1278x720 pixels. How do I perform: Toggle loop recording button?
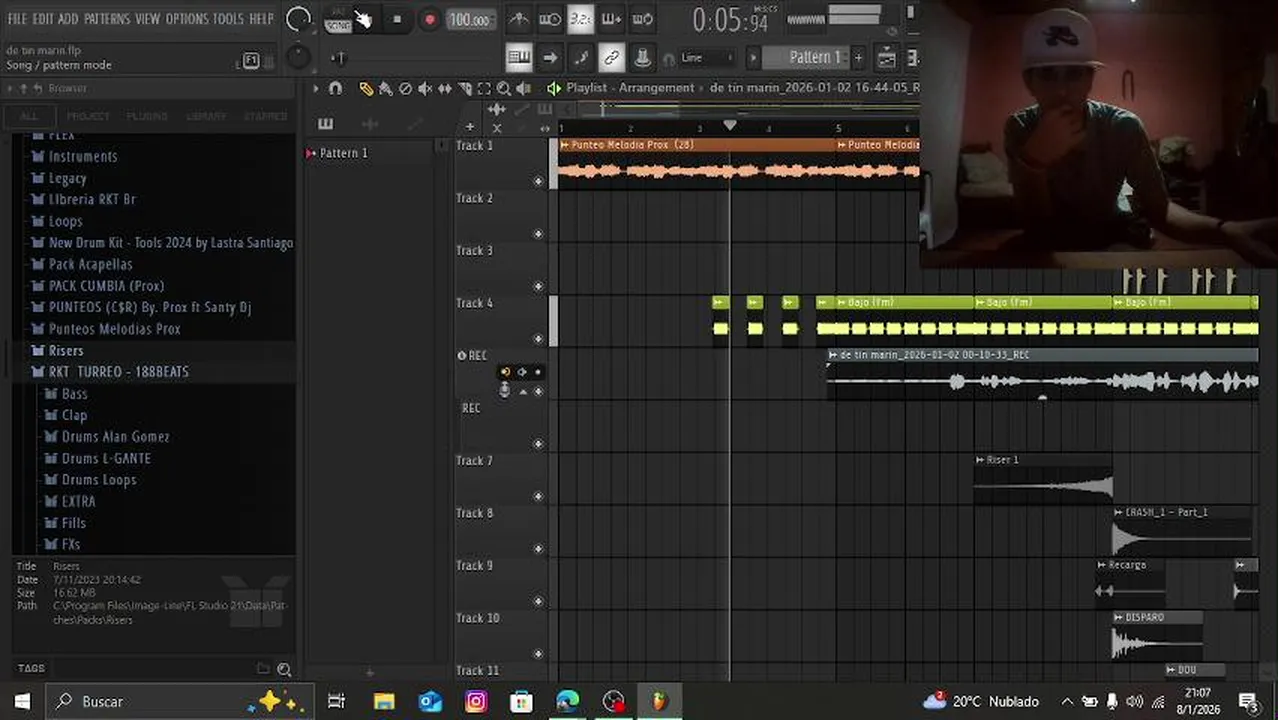click(642, 19)
